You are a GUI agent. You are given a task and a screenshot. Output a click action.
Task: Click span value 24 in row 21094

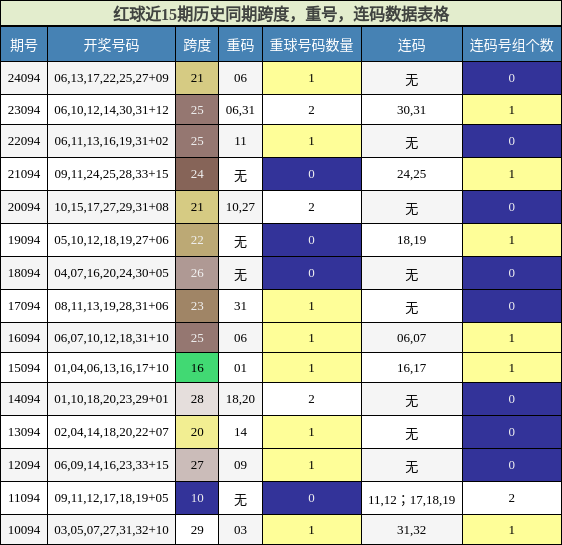[197, 174]
